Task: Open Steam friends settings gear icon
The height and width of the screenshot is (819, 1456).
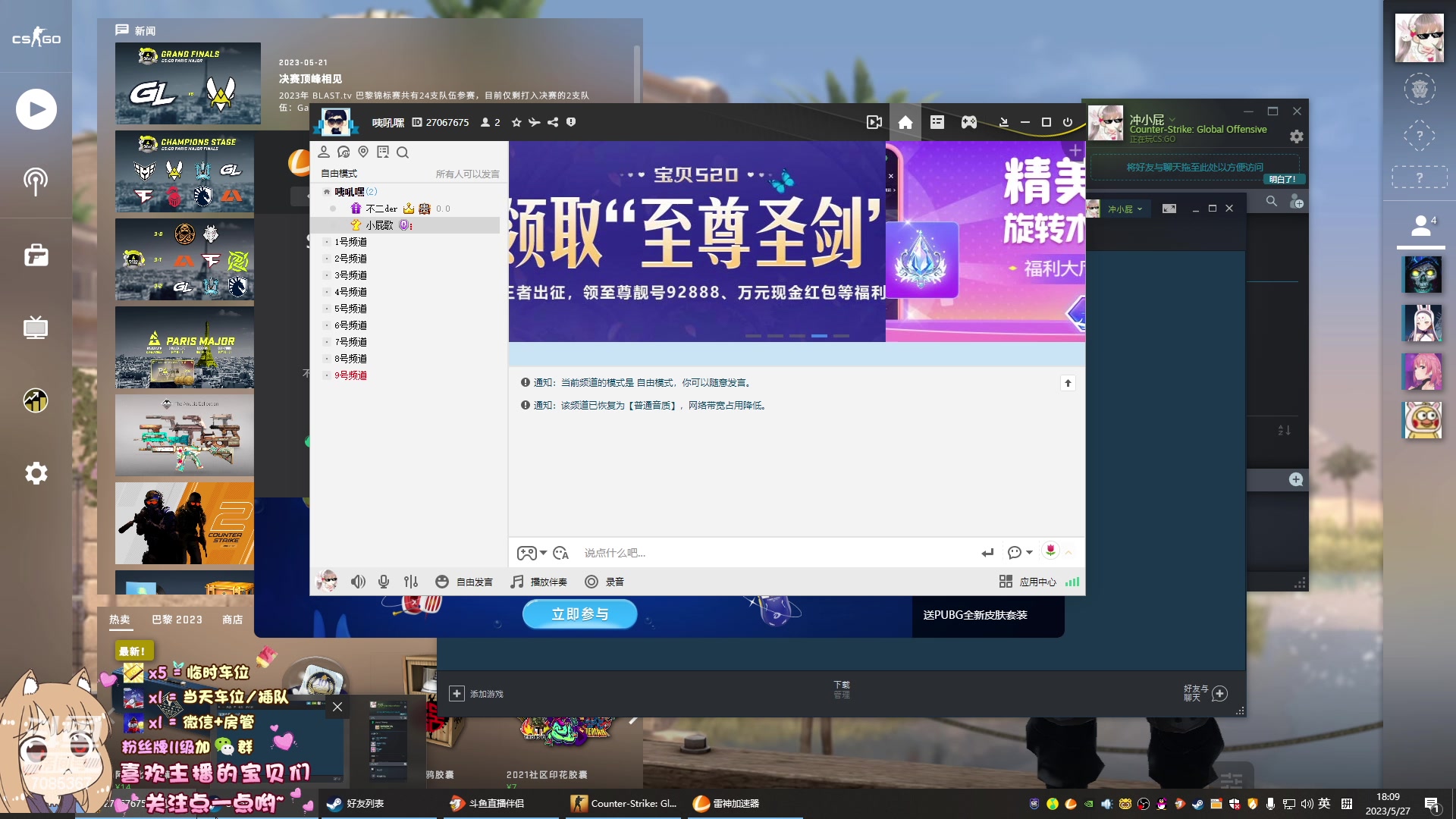Action: pyautogui.click(x=1297, y=136)
